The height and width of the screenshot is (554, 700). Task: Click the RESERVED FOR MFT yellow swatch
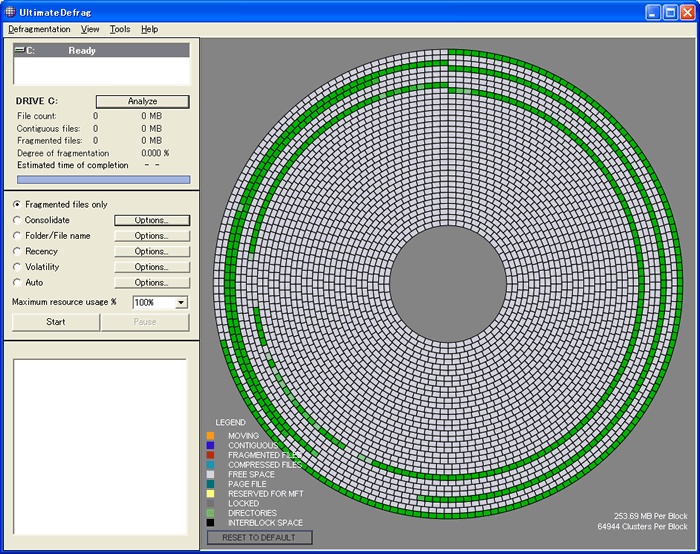(x=210, y=494)
